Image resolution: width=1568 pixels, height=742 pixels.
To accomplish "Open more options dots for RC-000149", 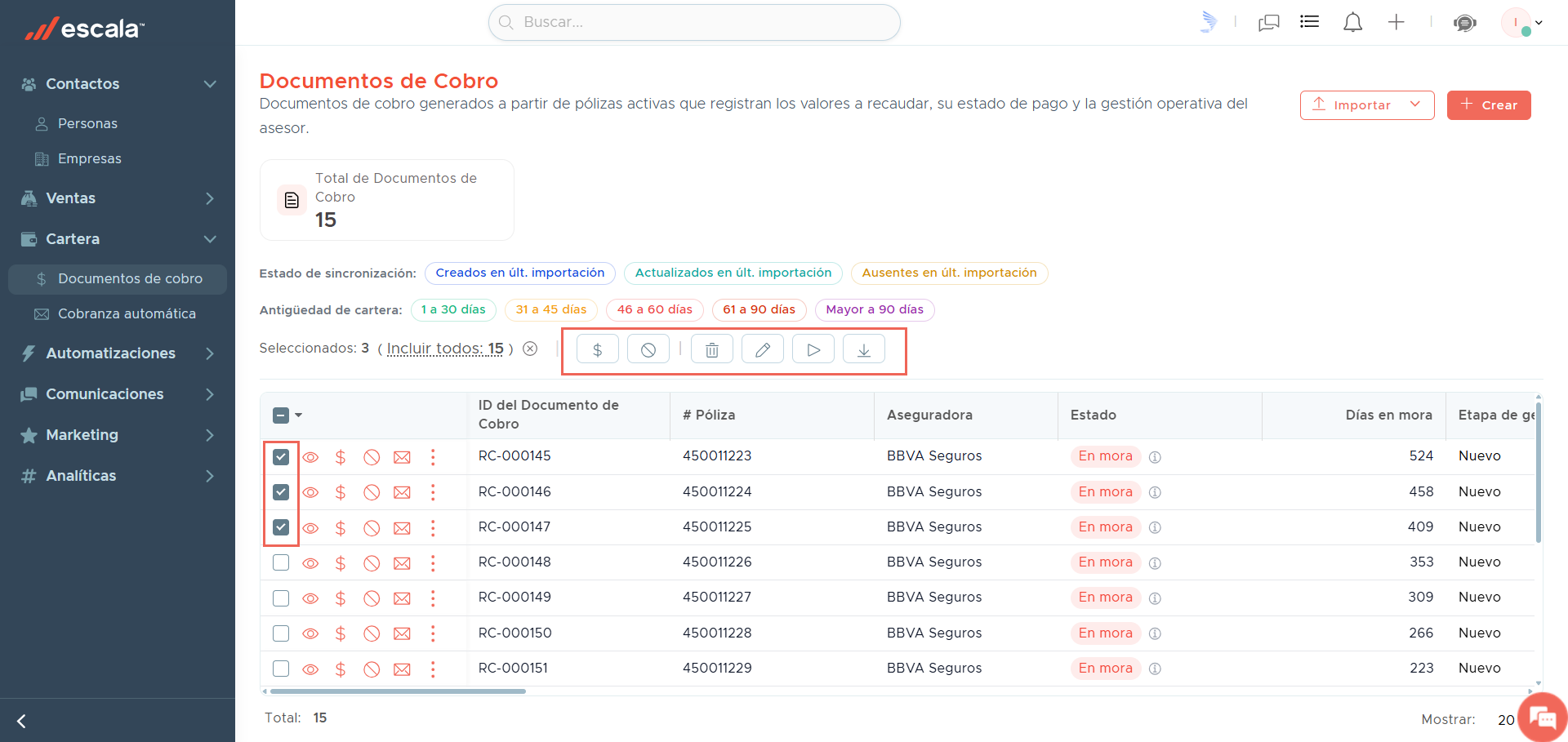I will coord(433,598).
